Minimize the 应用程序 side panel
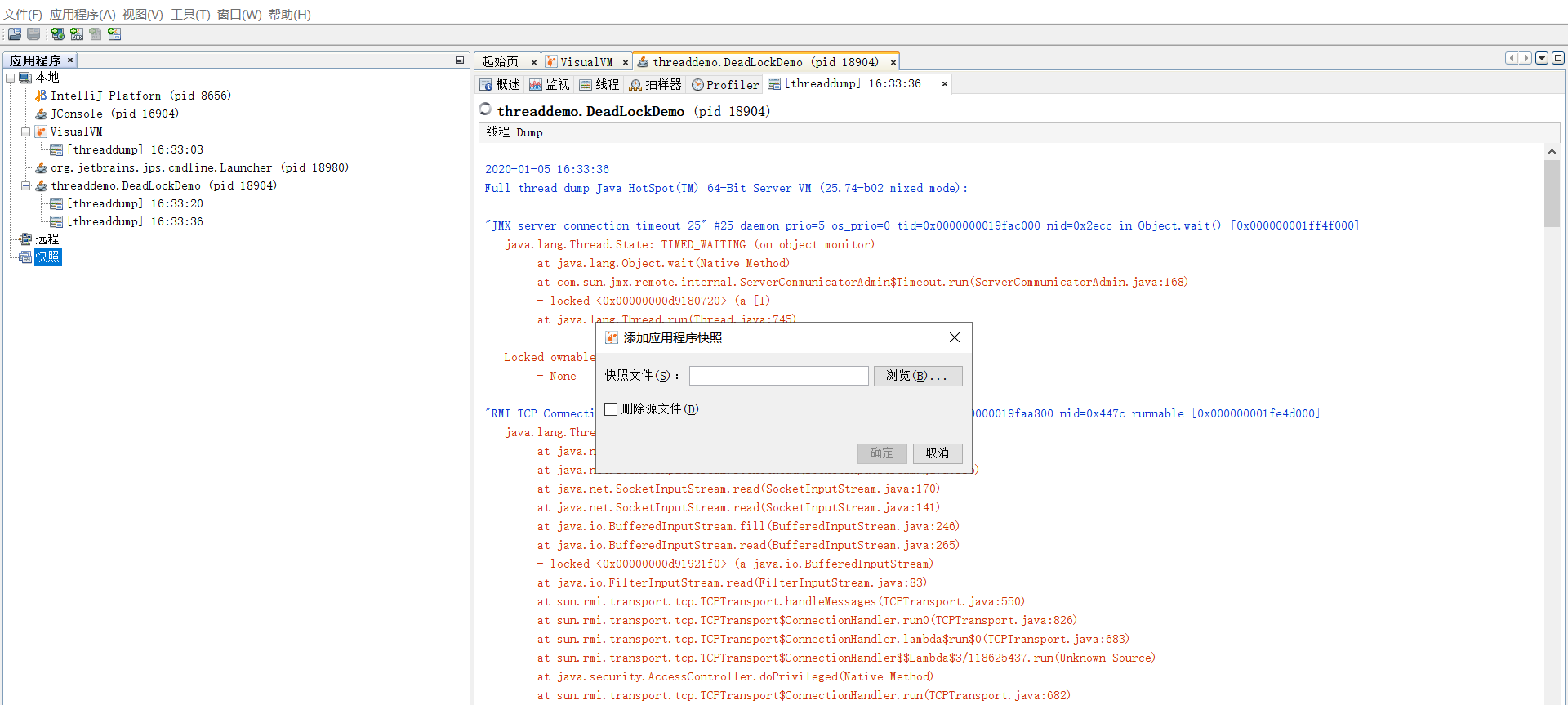 pyautogui.click(x=460, y=60)
